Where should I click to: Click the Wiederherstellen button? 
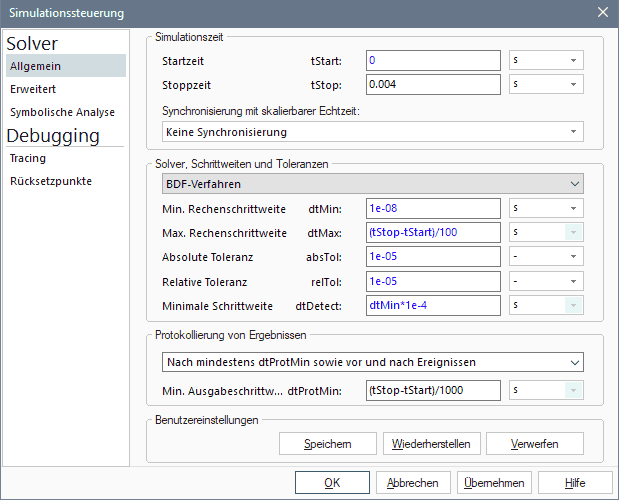coord(432,443)
